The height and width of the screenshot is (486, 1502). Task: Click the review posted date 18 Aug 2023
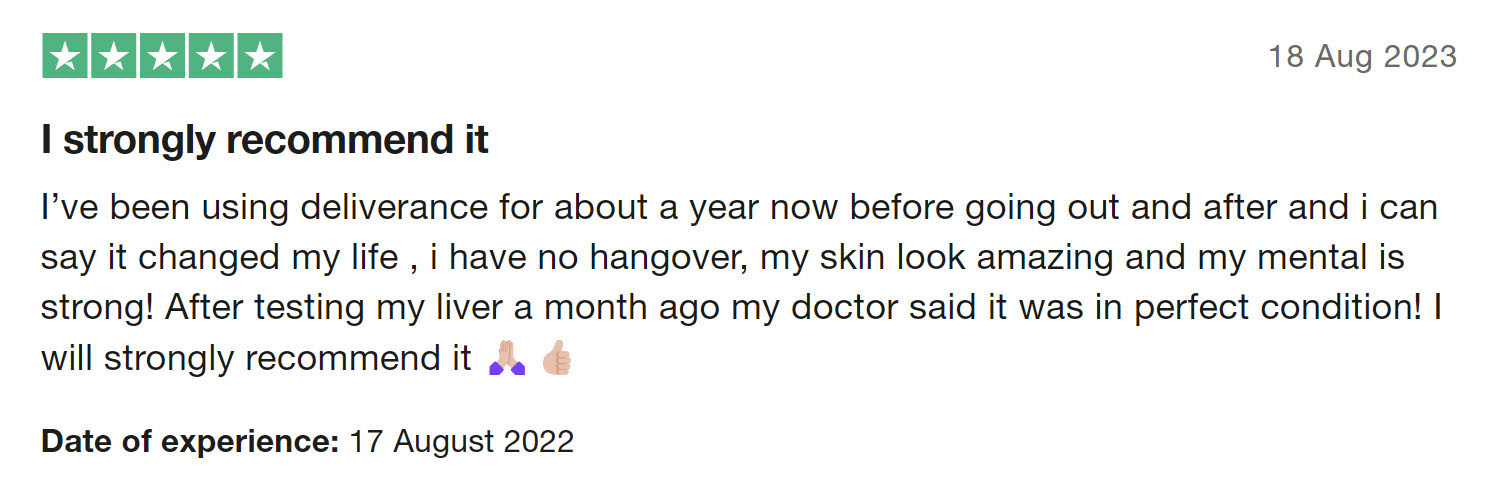click(x=1362, y=57)
